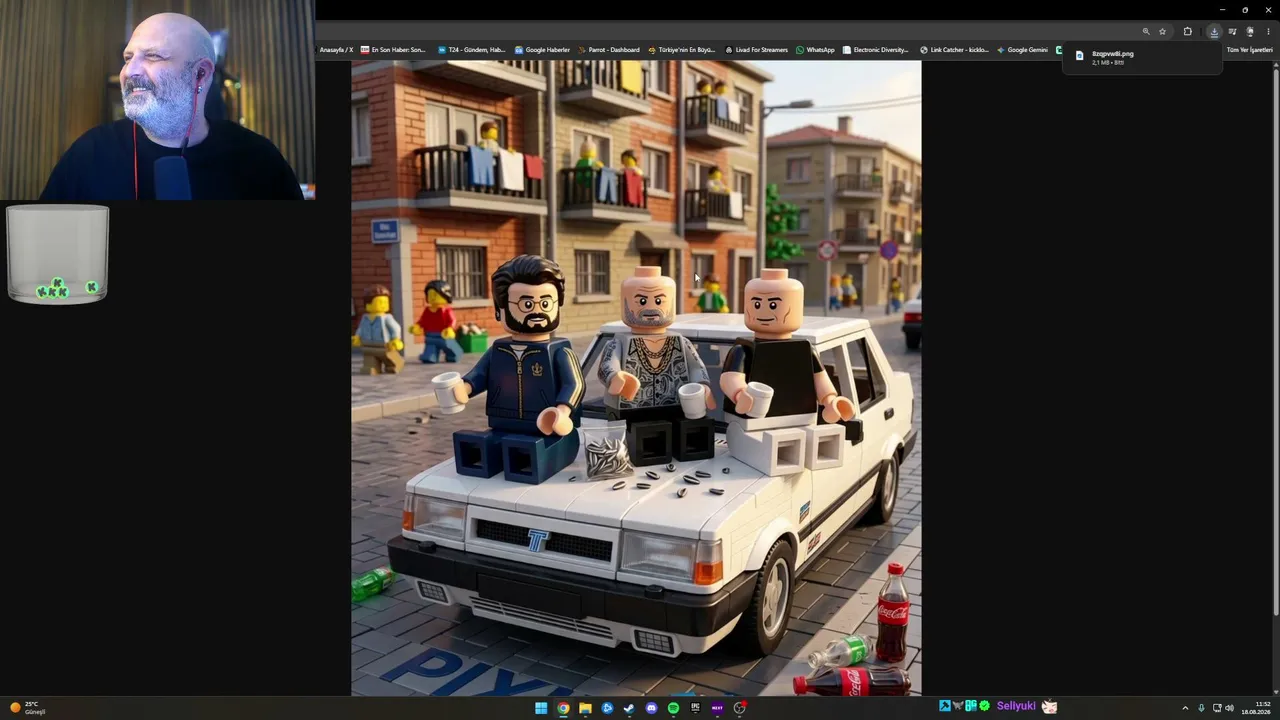Click the zoom magnifier icon in address bar
1280x720 pixels.
click(1146, 31)
